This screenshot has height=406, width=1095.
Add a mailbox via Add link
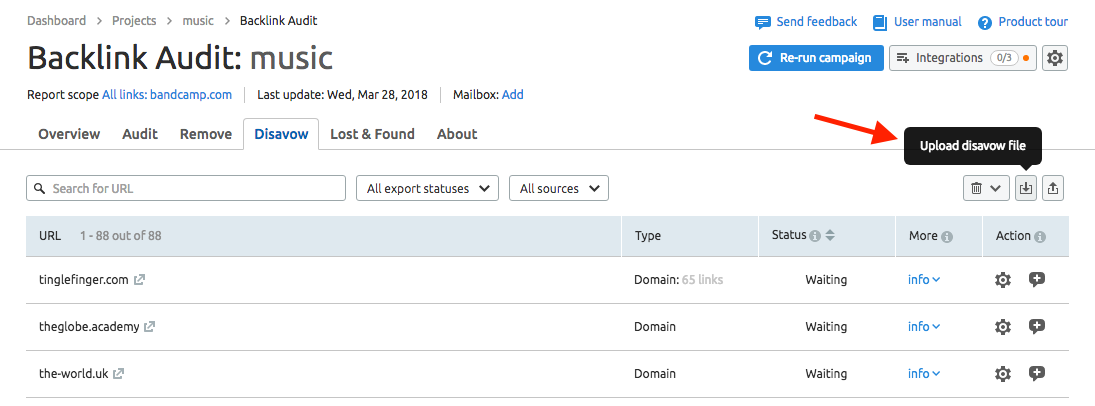(513, 95)
